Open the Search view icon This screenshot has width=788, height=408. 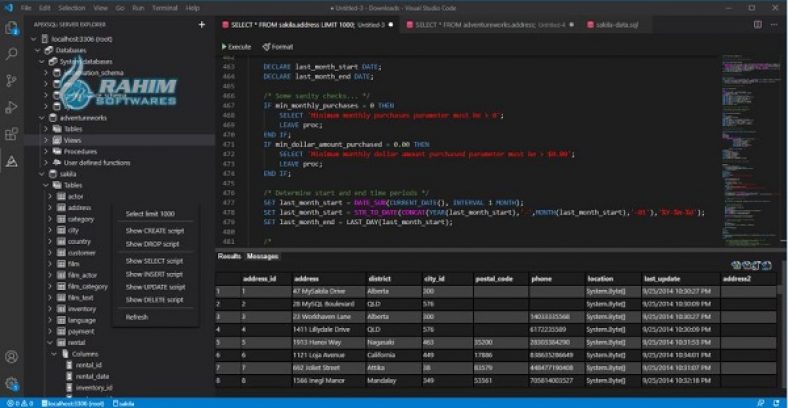tap(11, 54)
